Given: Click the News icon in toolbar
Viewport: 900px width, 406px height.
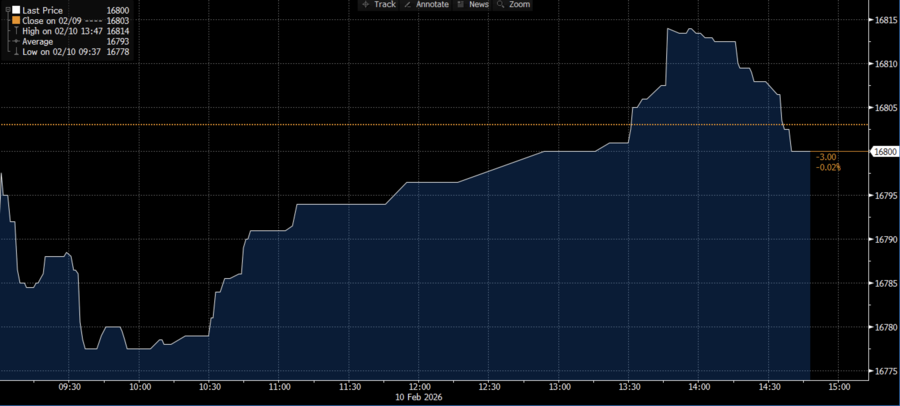Looking at the screenshot, I should point(460,5).
